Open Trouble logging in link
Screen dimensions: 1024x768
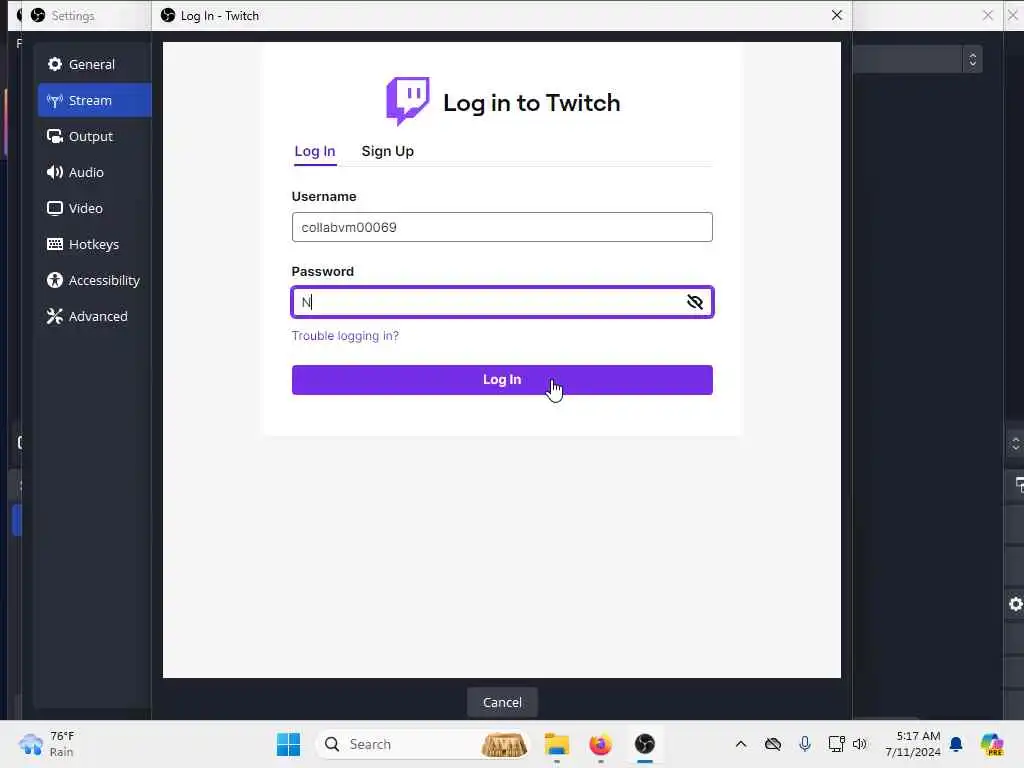point(345,336)
